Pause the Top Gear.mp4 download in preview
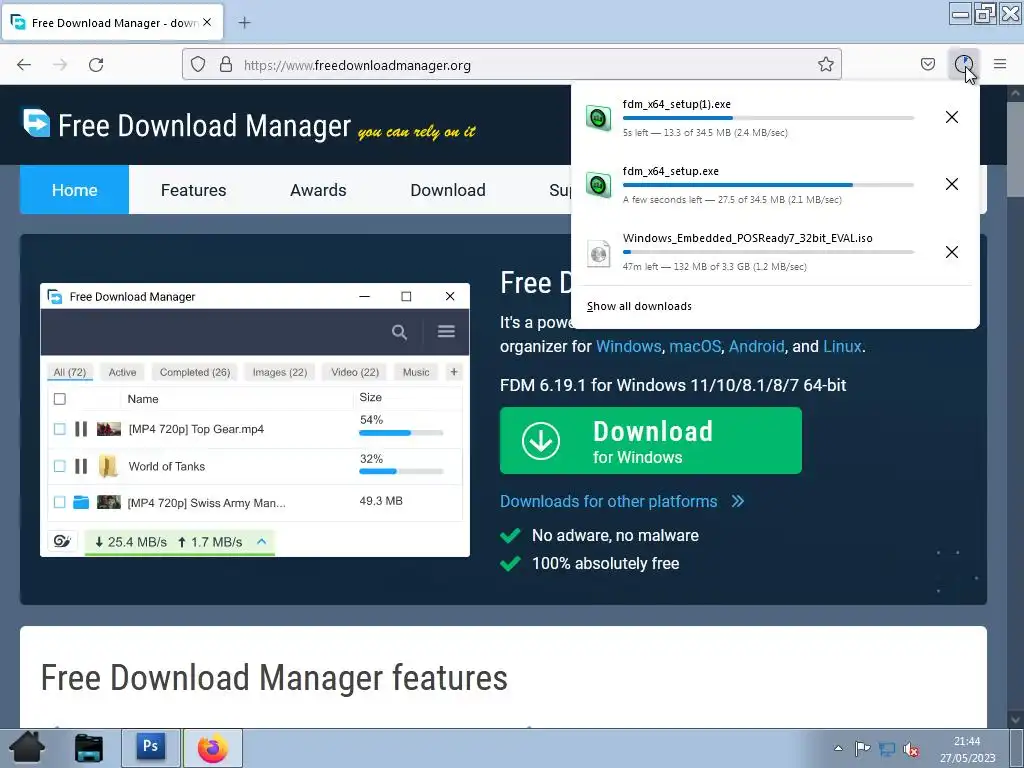 click(x=81, y=429)
